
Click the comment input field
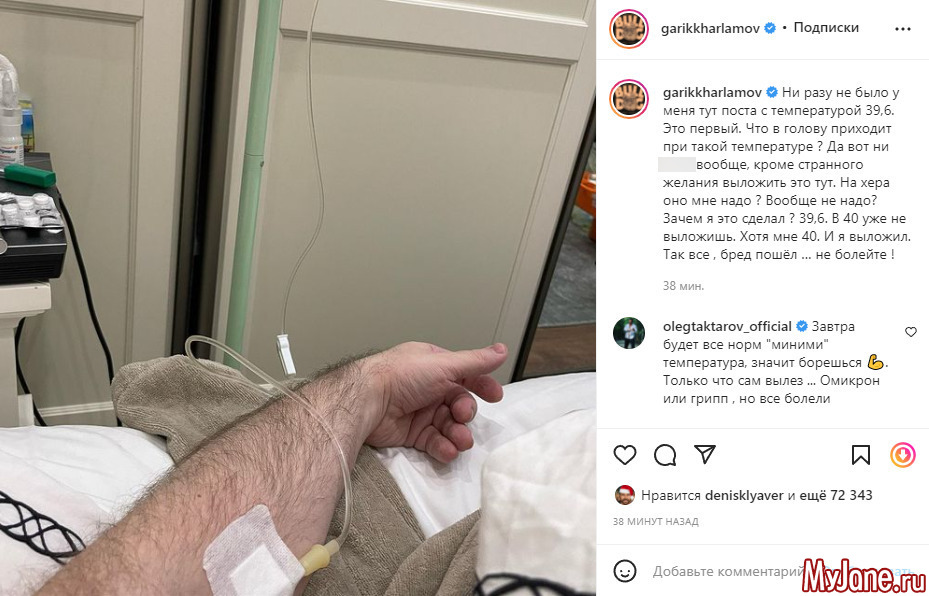point(729,572)
